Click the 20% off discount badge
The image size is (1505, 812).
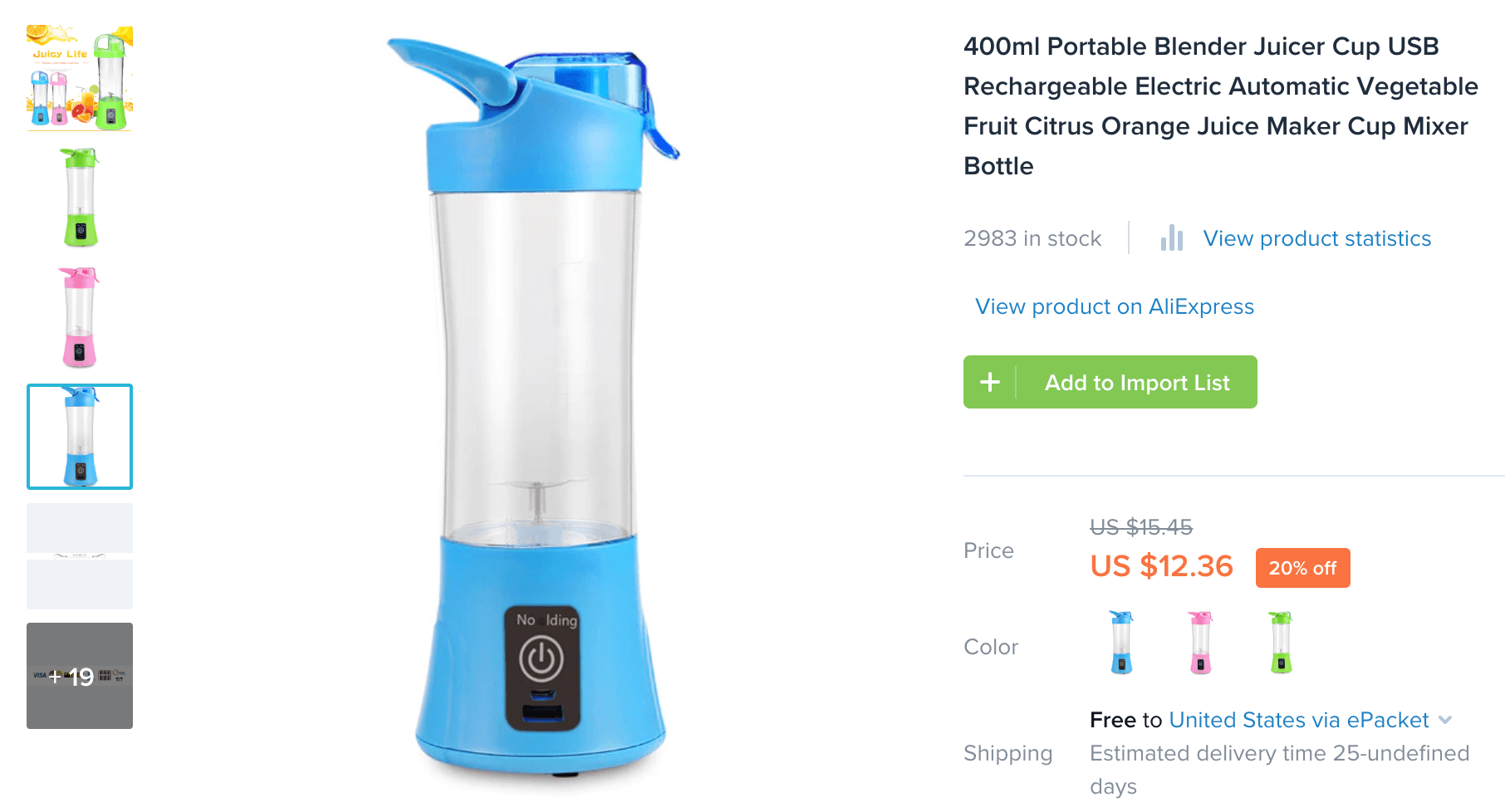1302,568
